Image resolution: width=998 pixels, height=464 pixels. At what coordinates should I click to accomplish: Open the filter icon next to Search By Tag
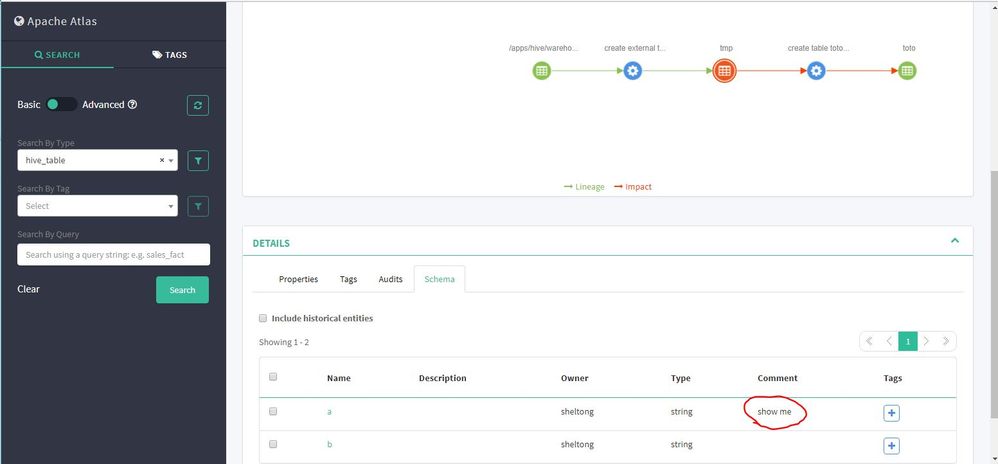(198, 206)
